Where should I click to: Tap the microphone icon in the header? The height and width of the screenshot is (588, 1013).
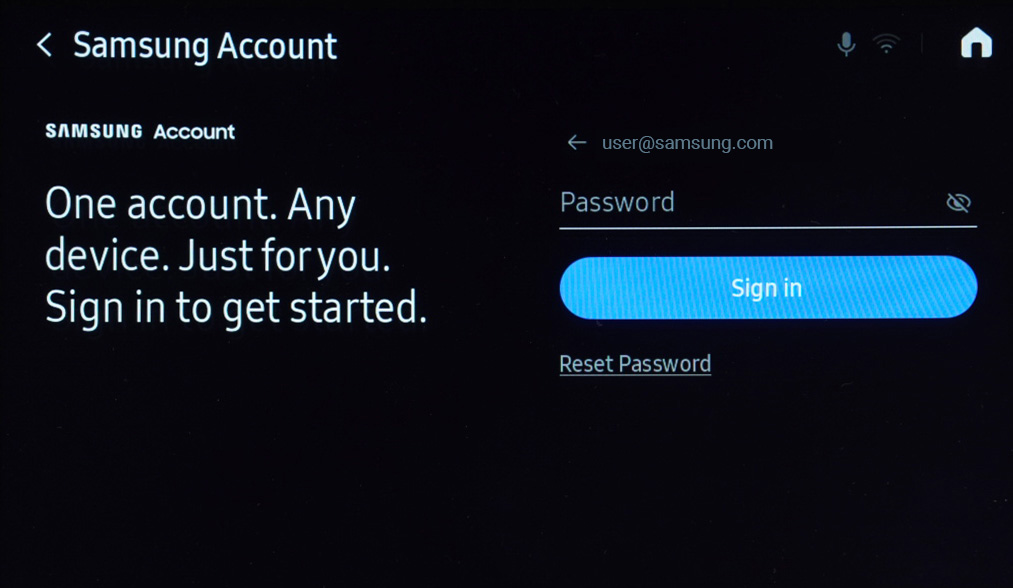(x=846, y=44)
